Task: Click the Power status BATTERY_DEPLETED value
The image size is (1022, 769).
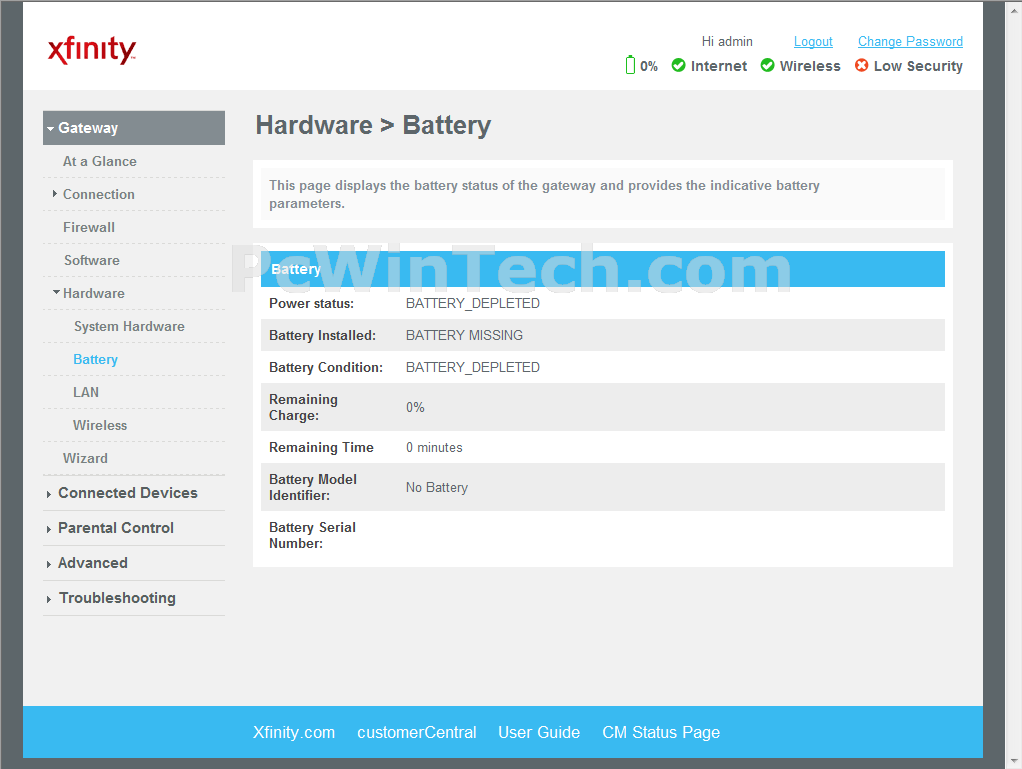Action: coord(473,304)
